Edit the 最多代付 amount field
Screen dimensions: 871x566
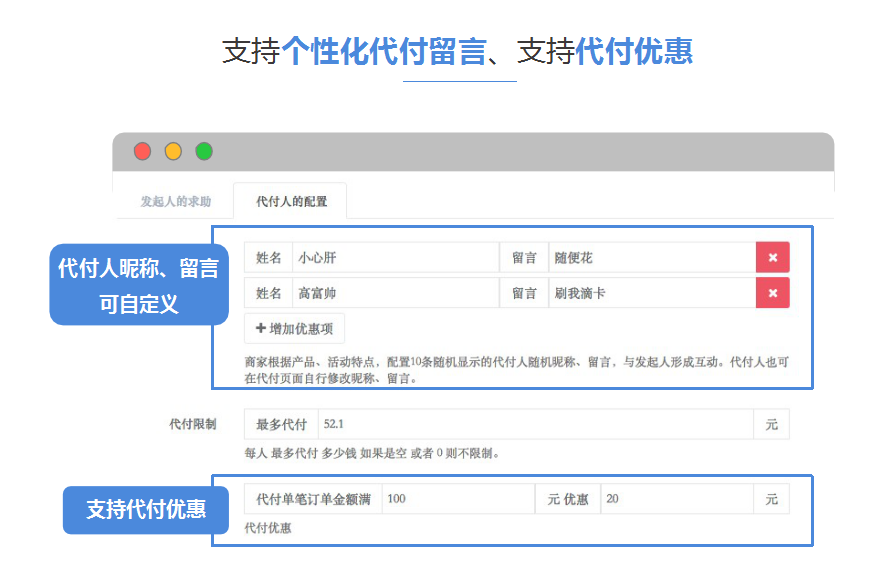pos(535,424)
